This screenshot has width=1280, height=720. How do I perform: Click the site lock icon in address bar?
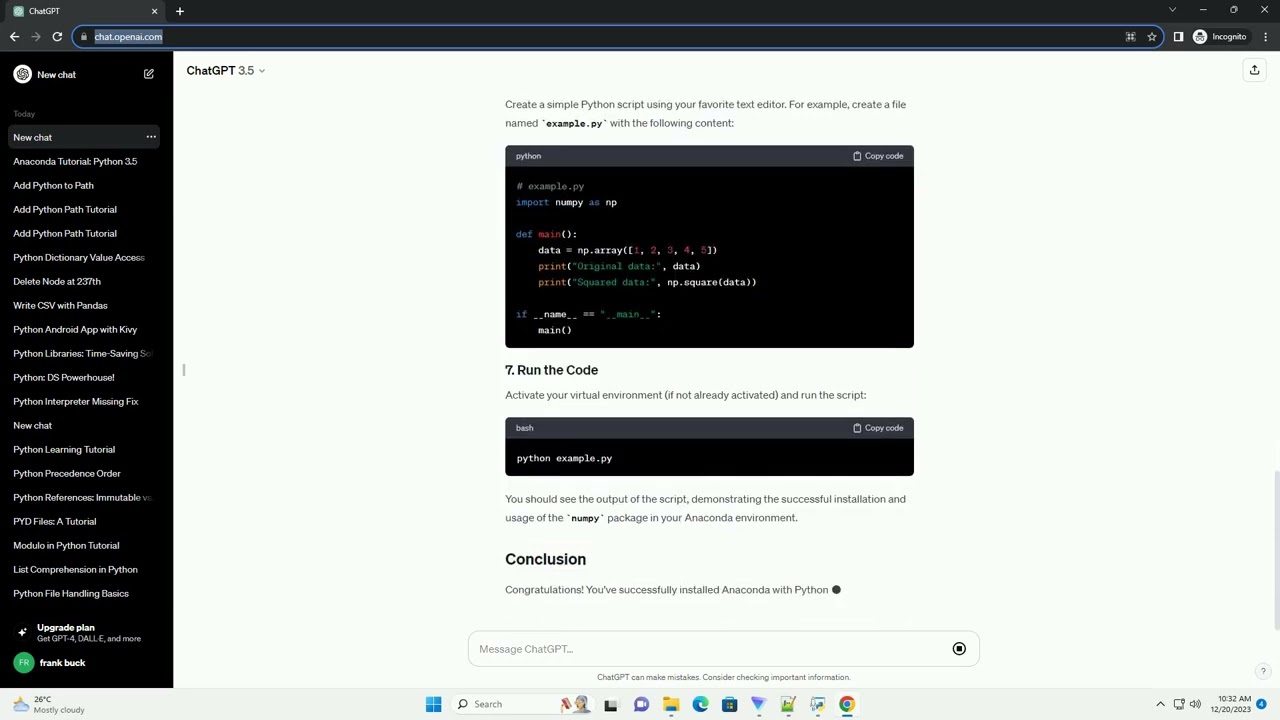pos(84,37)
